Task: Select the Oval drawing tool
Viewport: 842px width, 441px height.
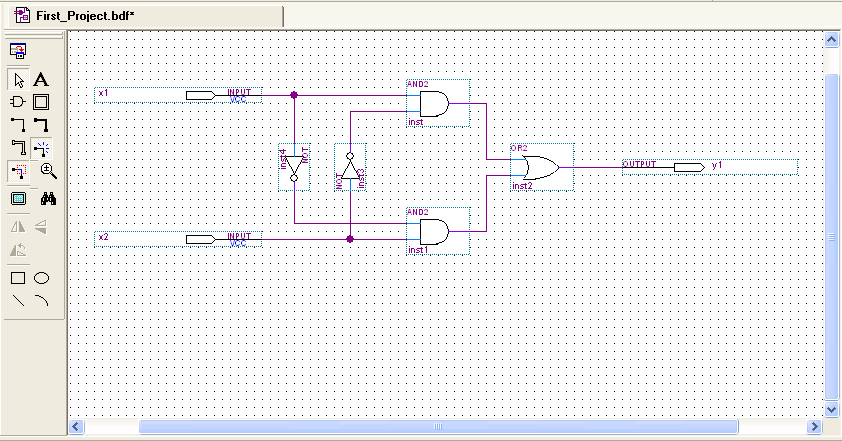Action: [x=41, y=278]
